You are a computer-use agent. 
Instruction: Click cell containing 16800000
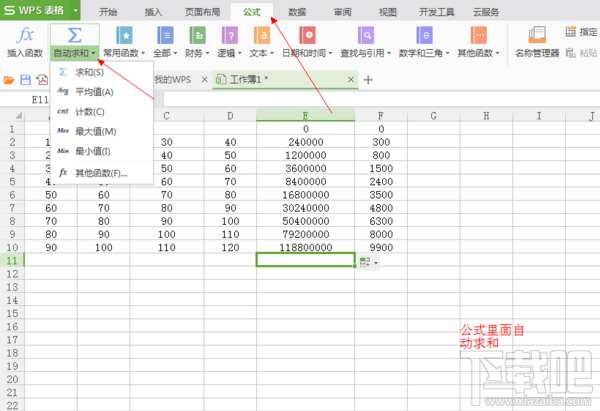point(306,195)
